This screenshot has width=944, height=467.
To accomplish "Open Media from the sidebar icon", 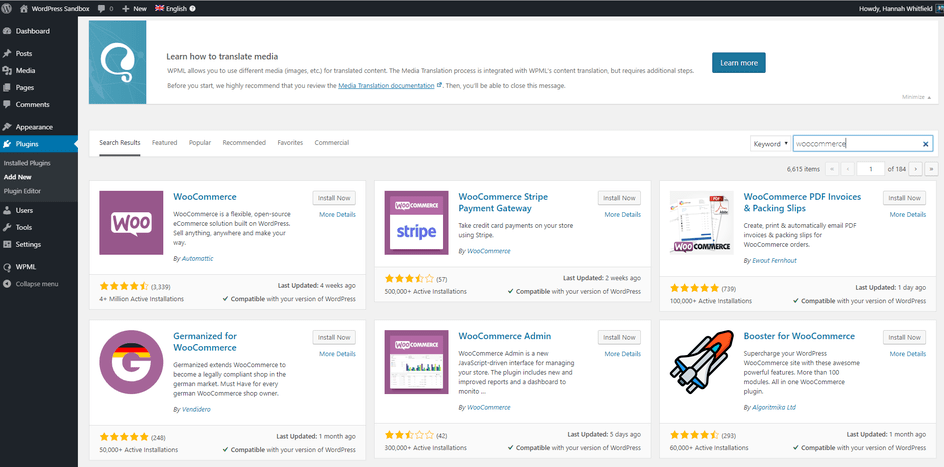I will pyautogui.click(x=8, y=71).
